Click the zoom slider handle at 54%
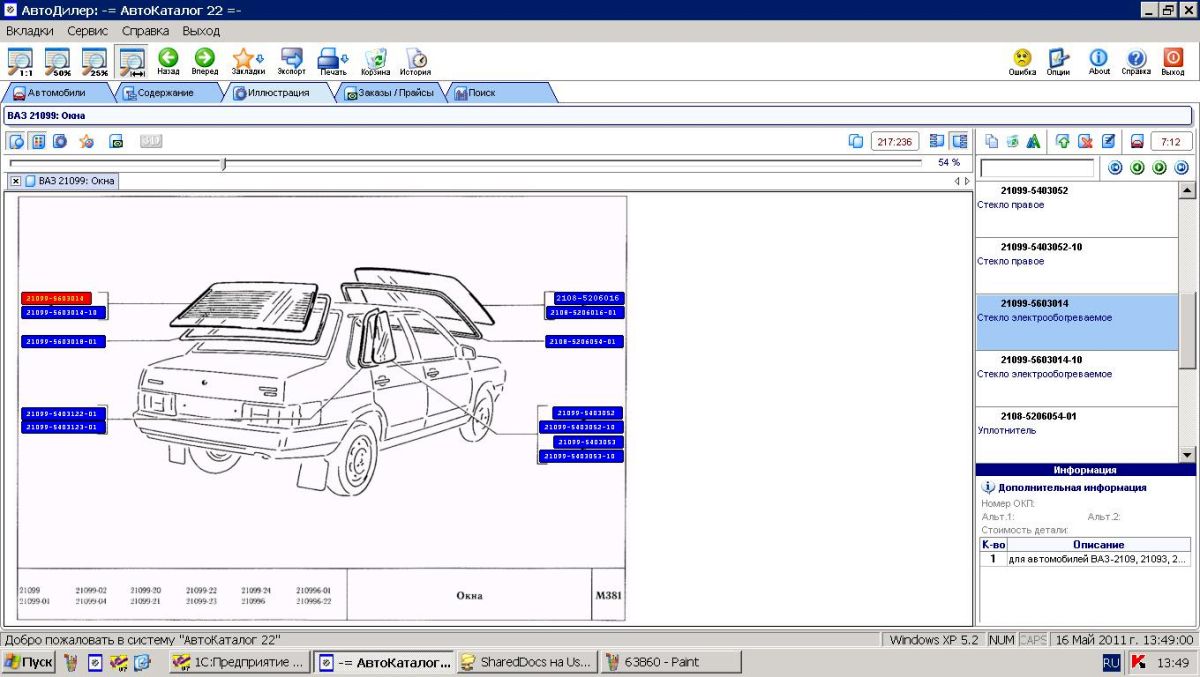Screen dimensions: 1200x677 pyautogui.click(x=223, y=163)
